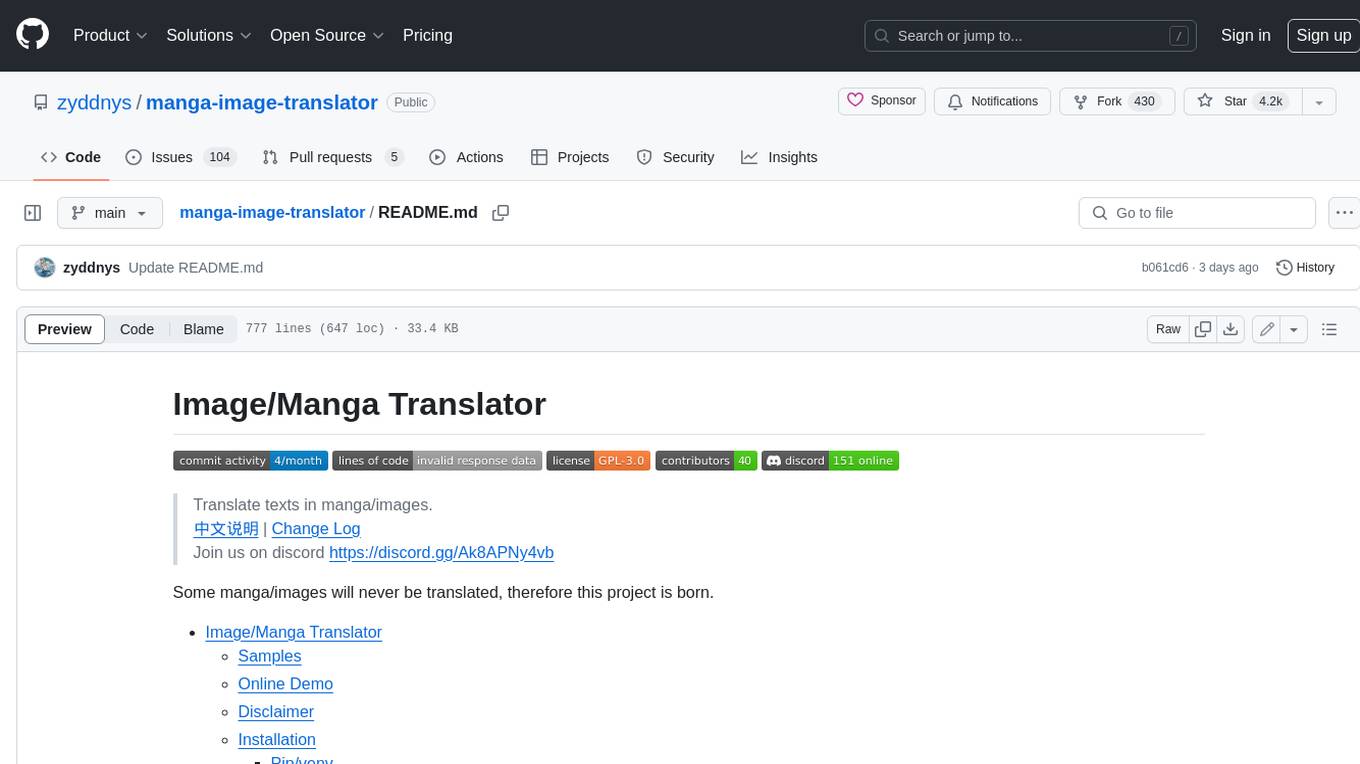This screenshot has height=764, width=1360.
Task: Open commit b061cd6
Action: 1165,268
